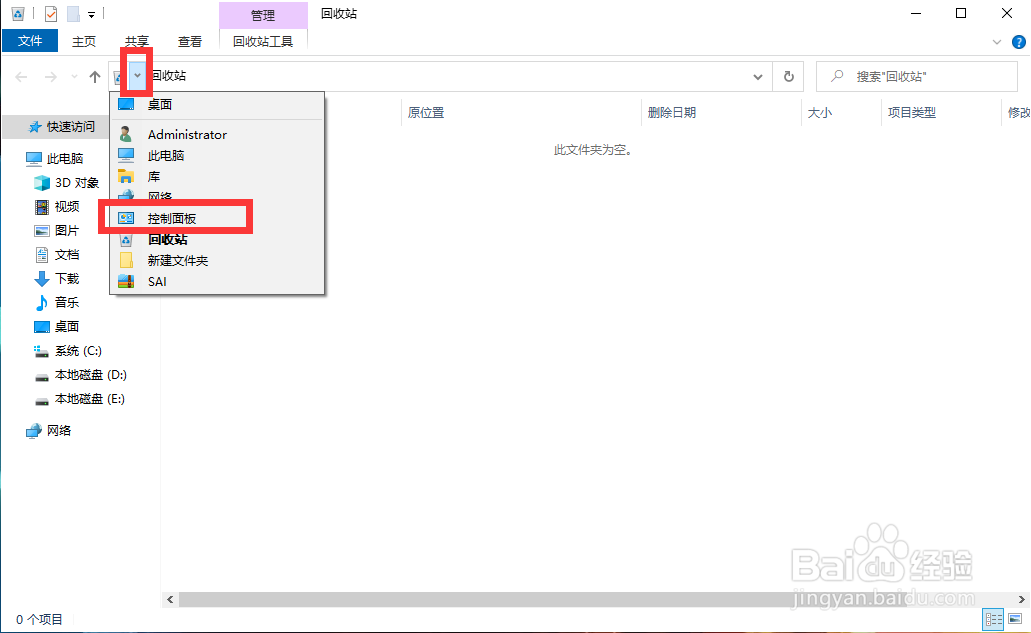1031x633 pixels.
Task: Click the back navigation arrow
Action: pos(21,77)
